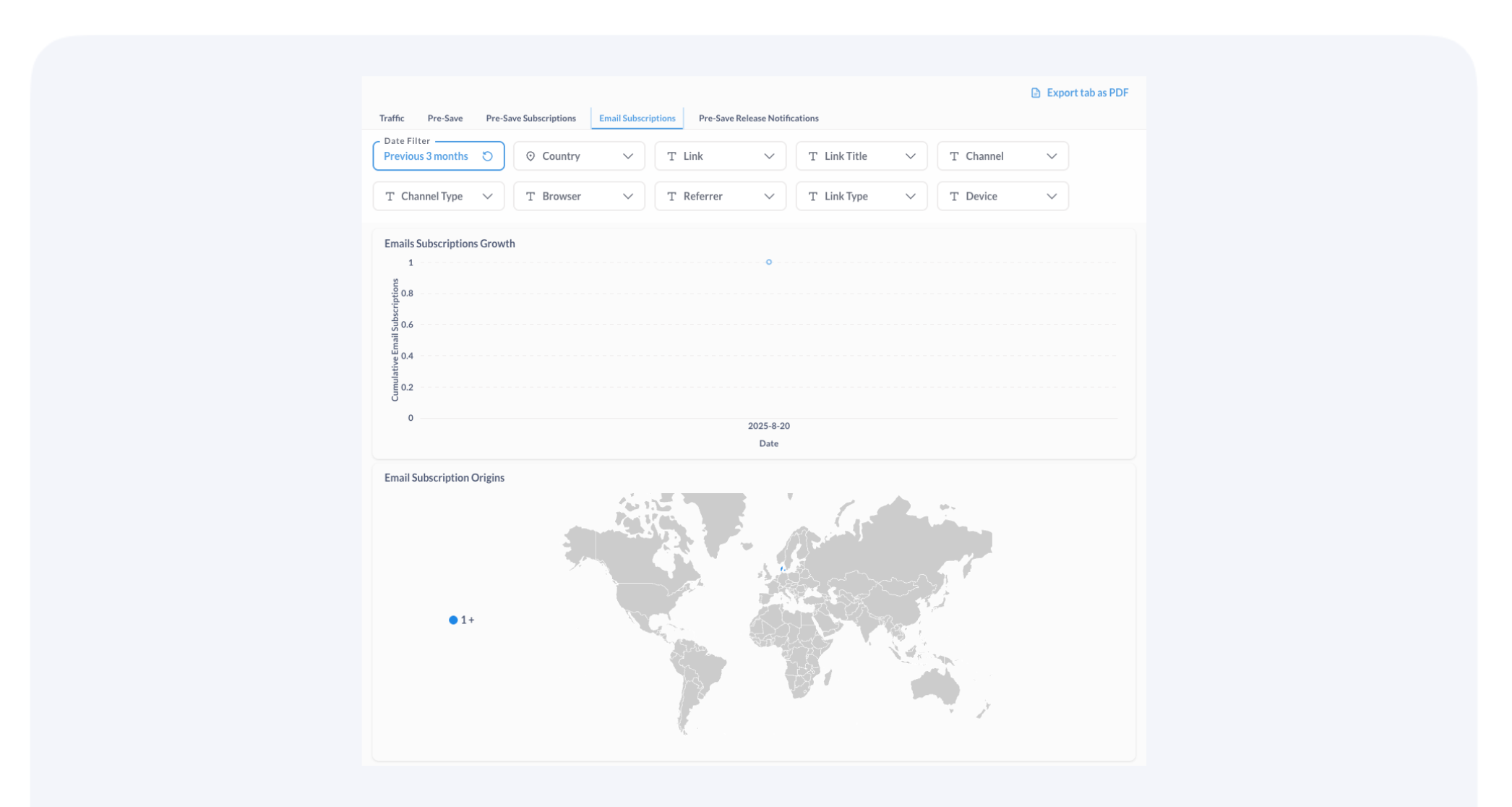Click the text icon beside Link

click(x=671, y=156)
